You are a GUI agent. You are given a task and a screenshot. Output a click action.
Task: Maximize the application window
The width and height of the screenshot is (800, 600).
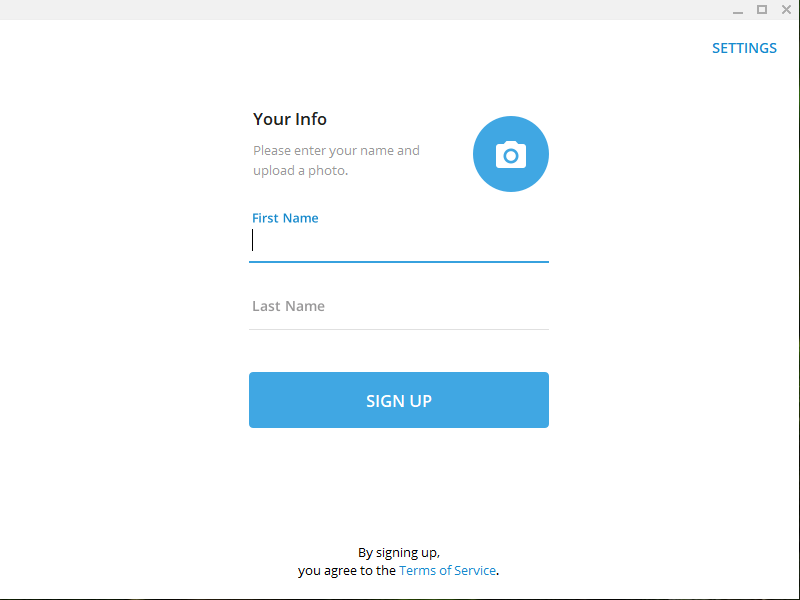[762, 10]
